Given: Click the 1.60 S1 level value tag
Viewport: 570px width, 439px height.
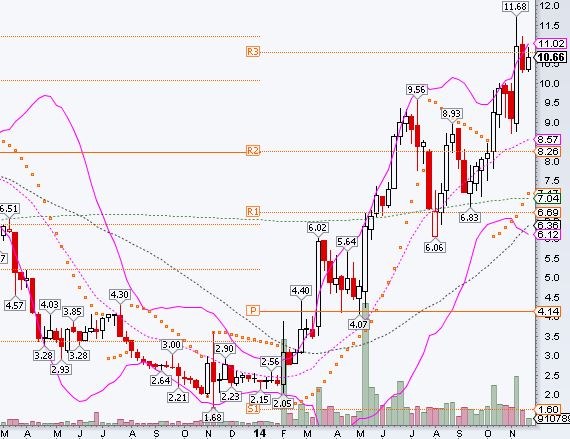Looking at the screenshot, I should coord(548,410).
